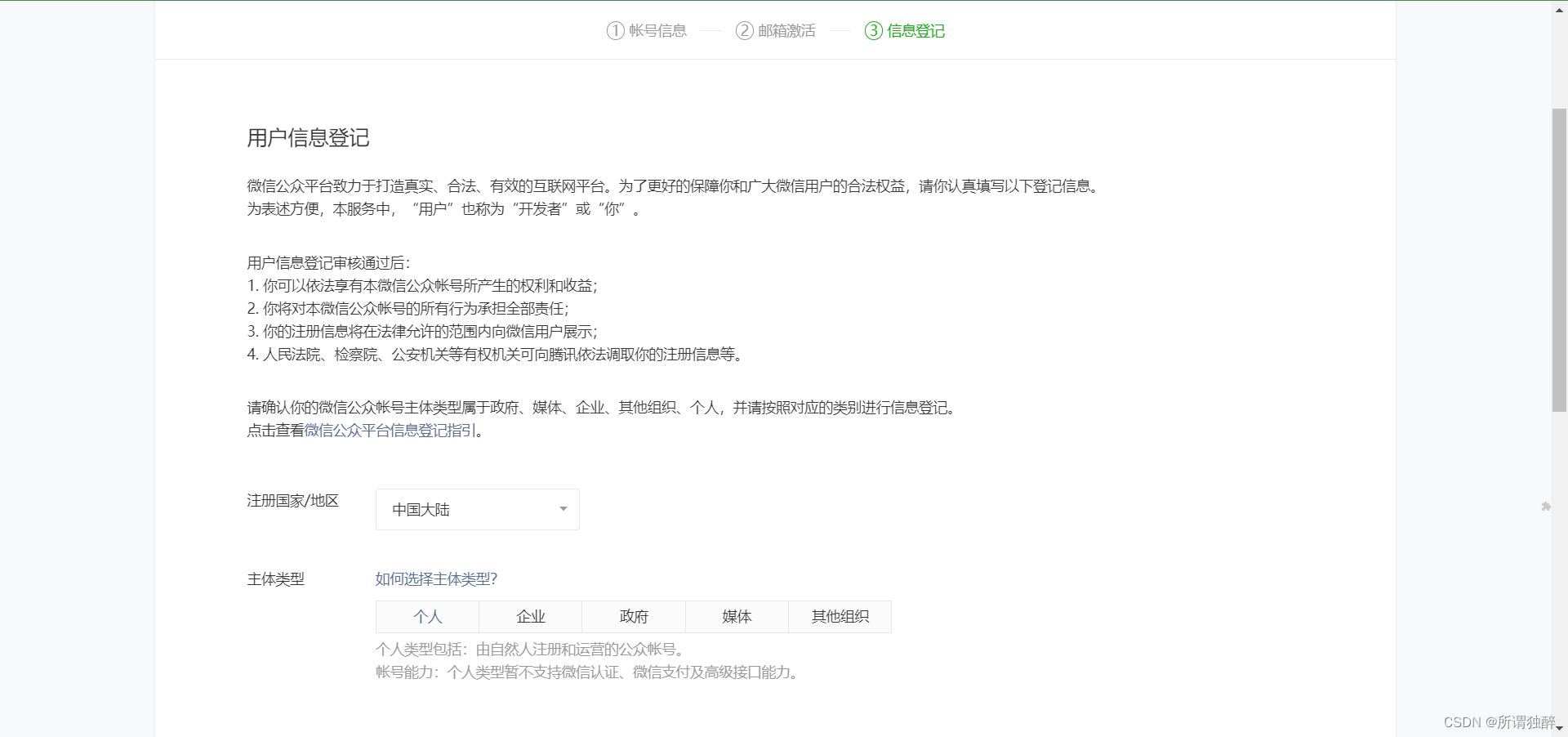Click line 1. 你可以依法享有本微信公众帐号所产生的权利和收益
Image resolution: width=1568 pixels, height=737 pixels.
point(422,286)
